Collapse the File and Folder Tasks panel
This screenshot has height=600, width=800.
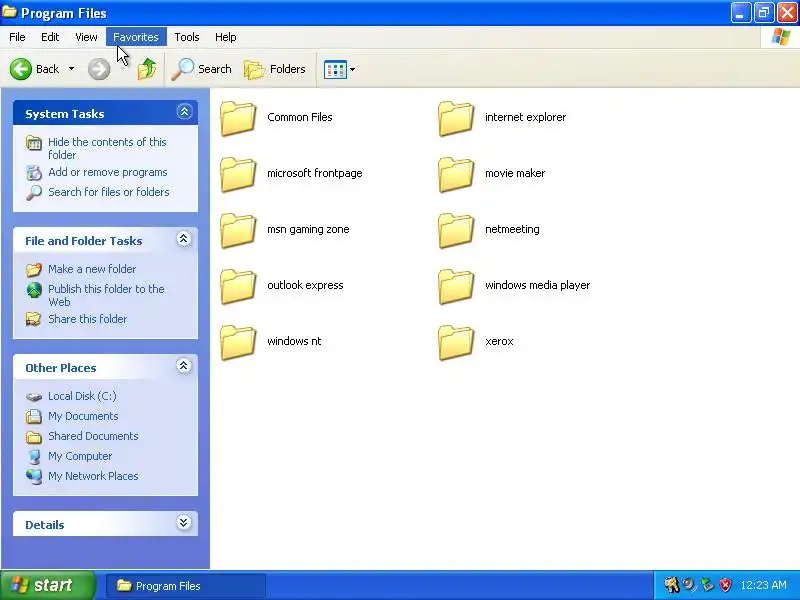[184, 239]
